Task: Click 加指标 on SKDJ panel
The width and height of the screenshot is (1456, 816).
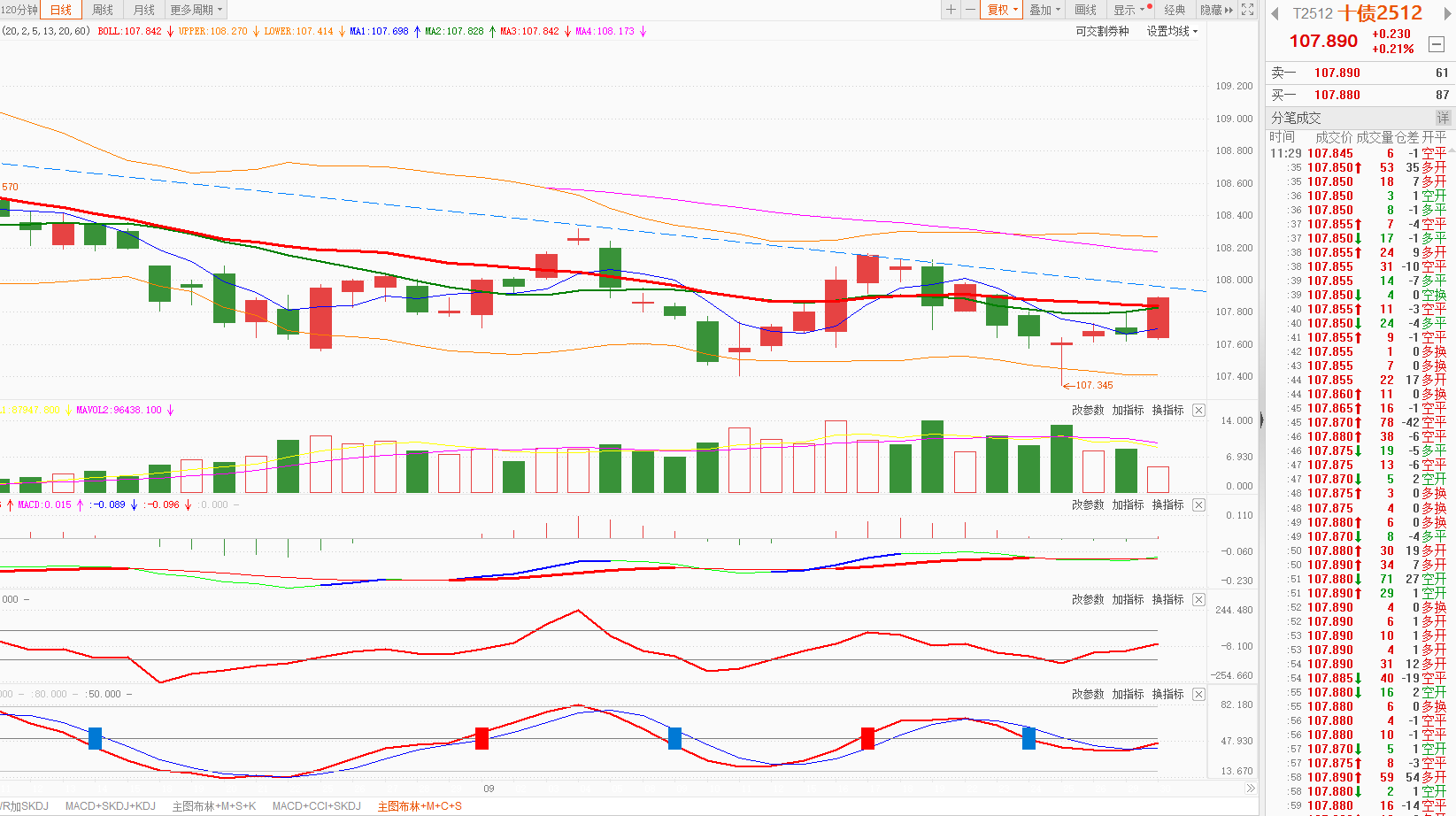Action: click(1128, 695)
